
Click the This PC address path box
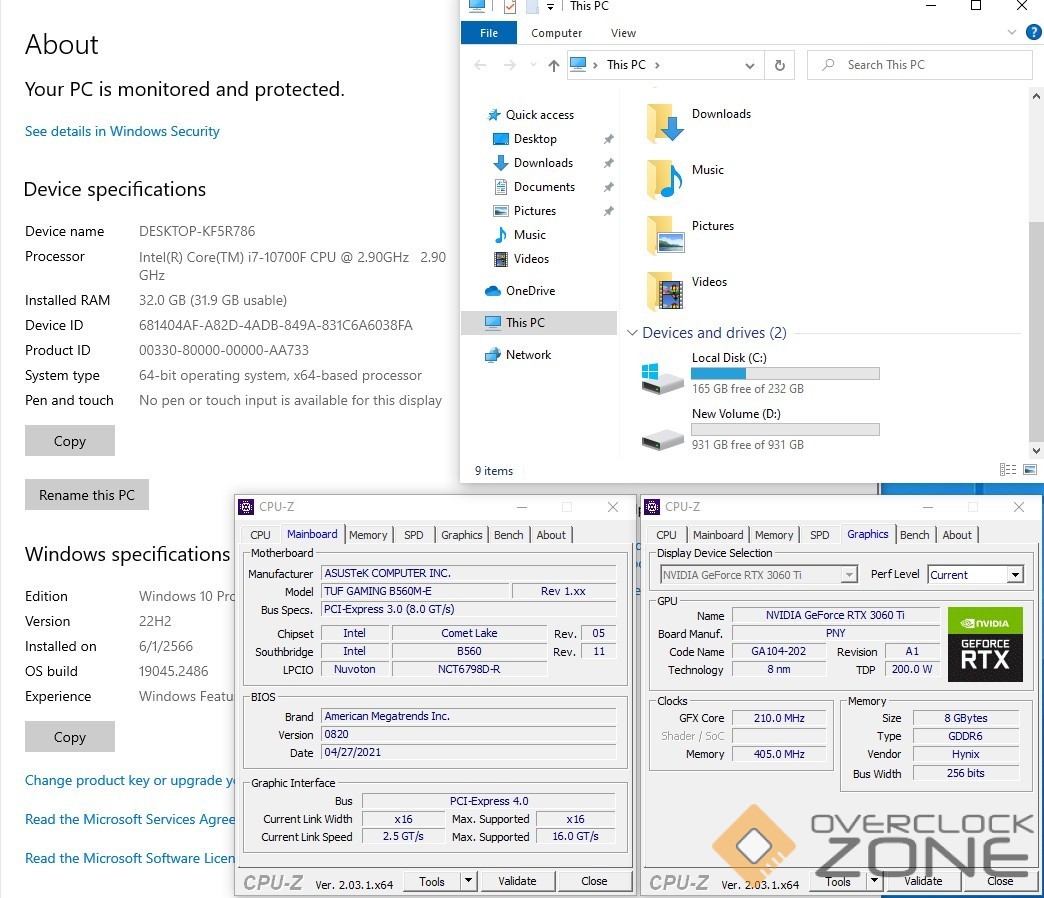664,65
